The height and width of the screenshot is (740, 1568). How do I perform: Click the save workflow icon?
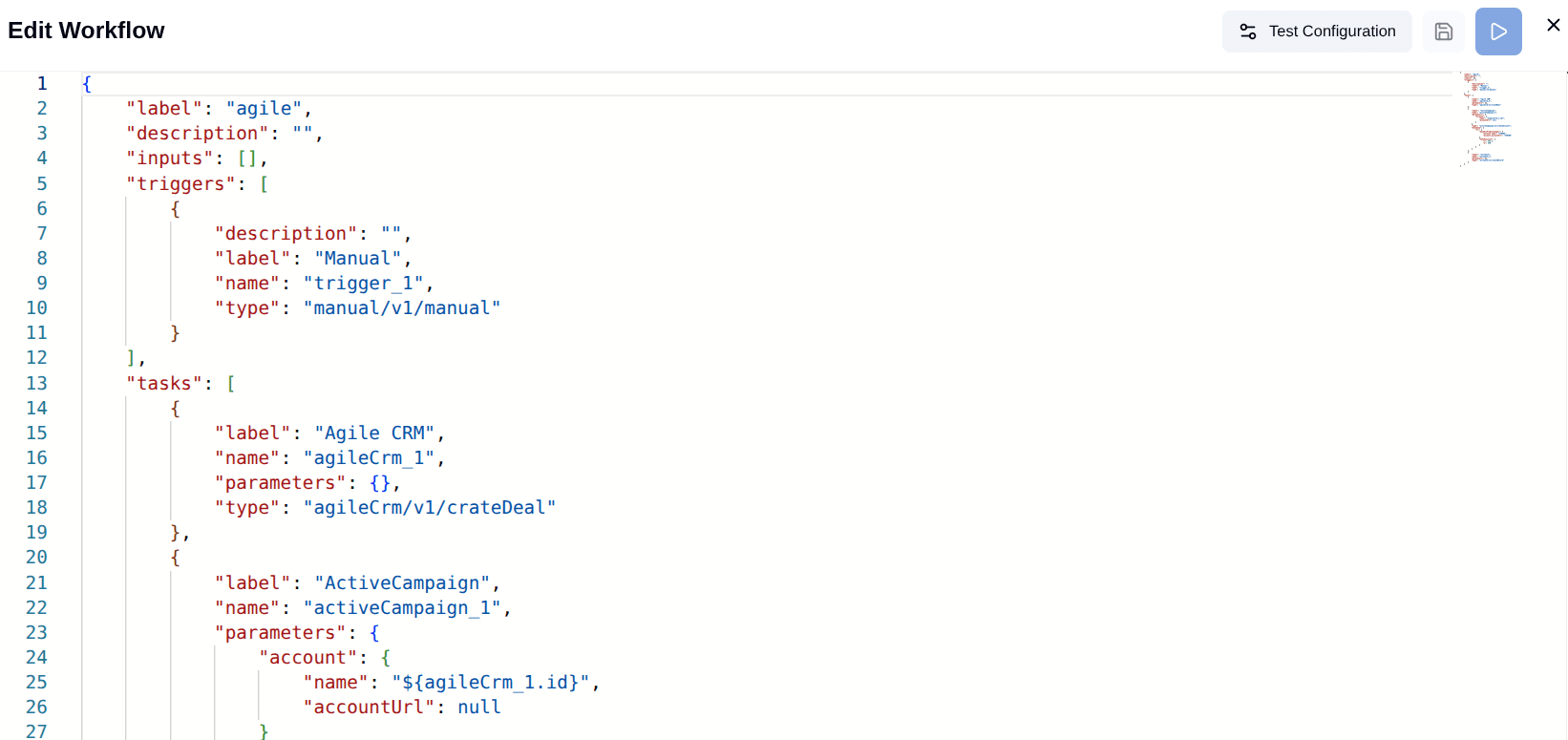coord(1443,31)
